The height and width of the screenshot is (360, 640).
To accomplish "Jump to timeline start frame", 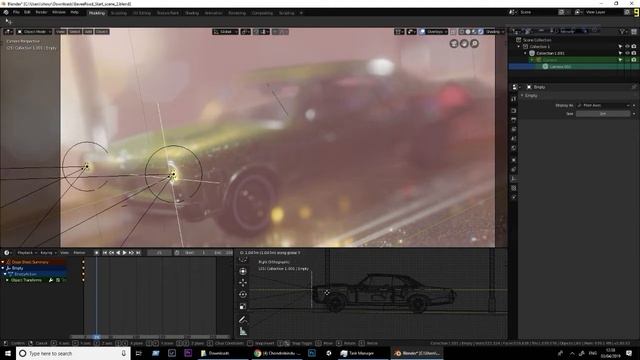I will pos(104,253).
